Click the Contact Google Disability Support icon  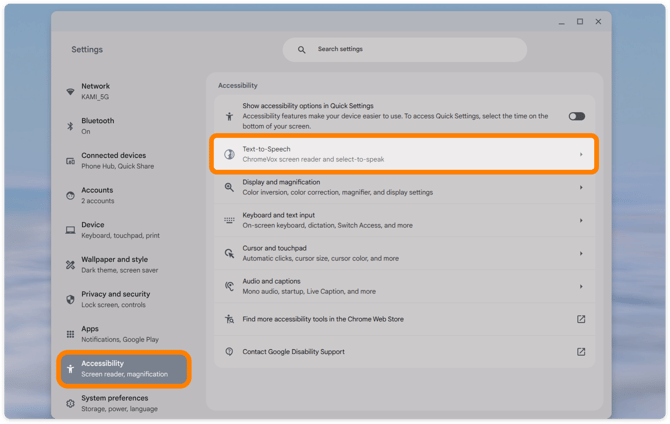click(229, 352)
